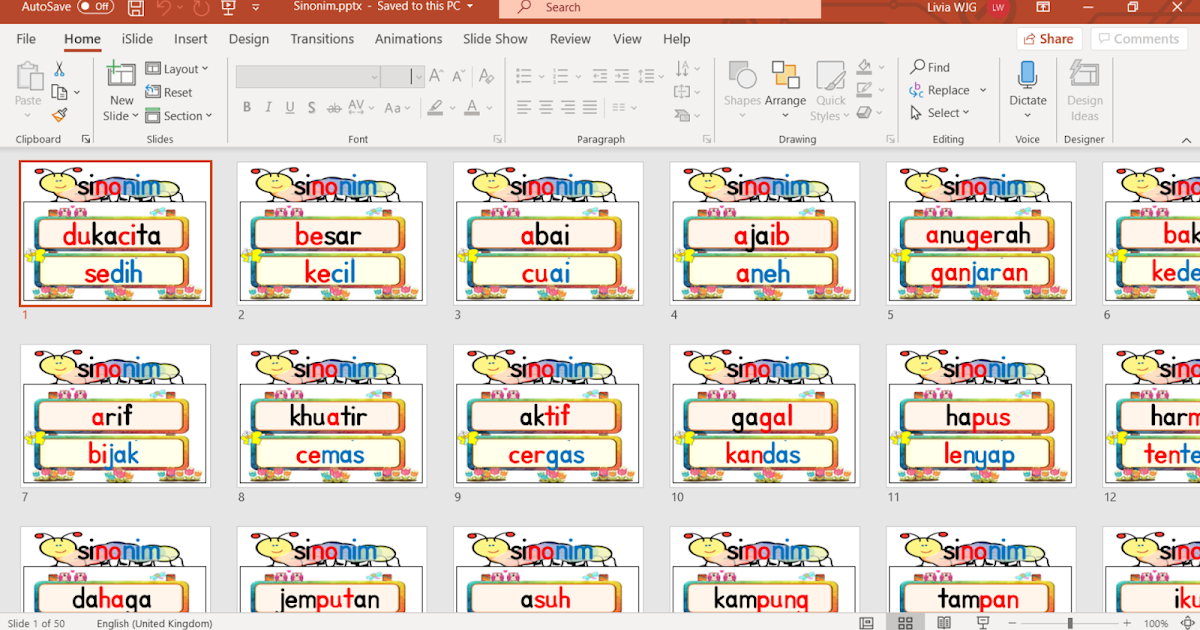Toggle underline formatting
Screen dimensions: 1200x630
290,108
